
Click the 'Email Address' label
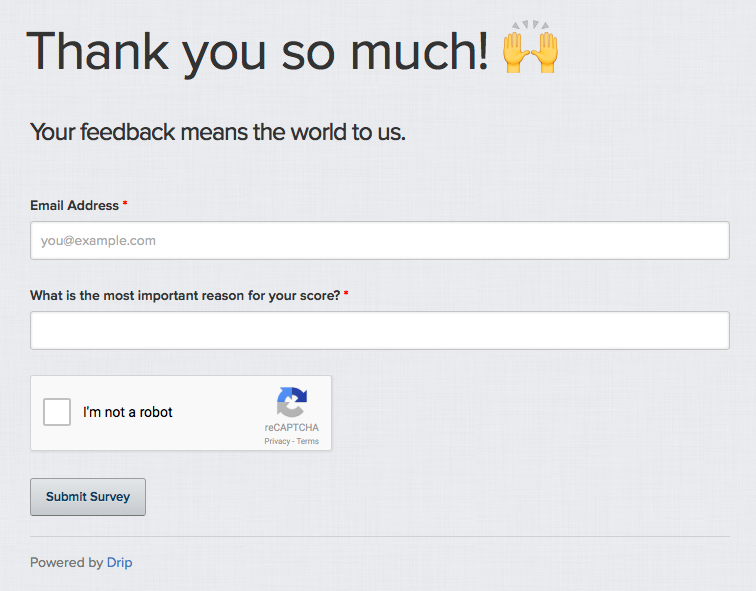(x=74, y=205)
